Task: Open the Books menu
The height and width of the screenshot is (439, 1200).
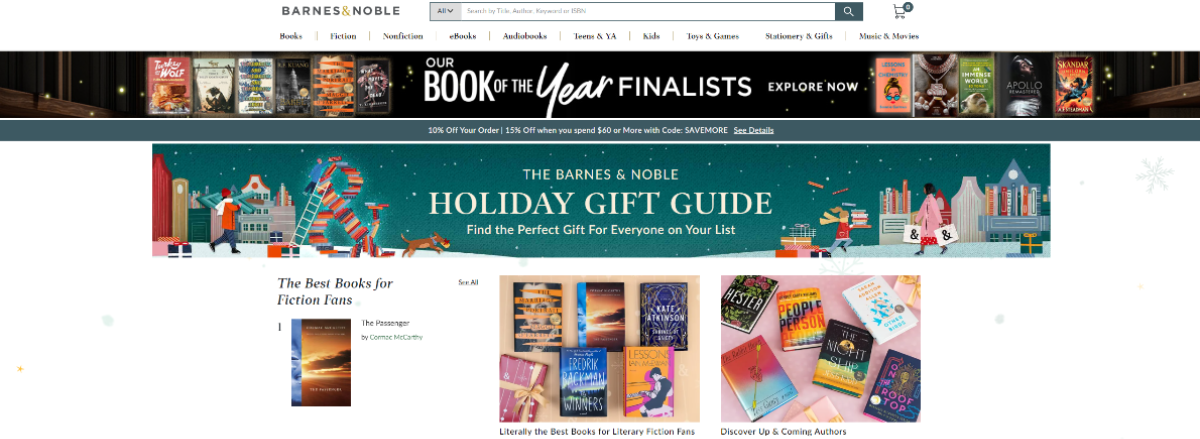Action: click(291, 36)
